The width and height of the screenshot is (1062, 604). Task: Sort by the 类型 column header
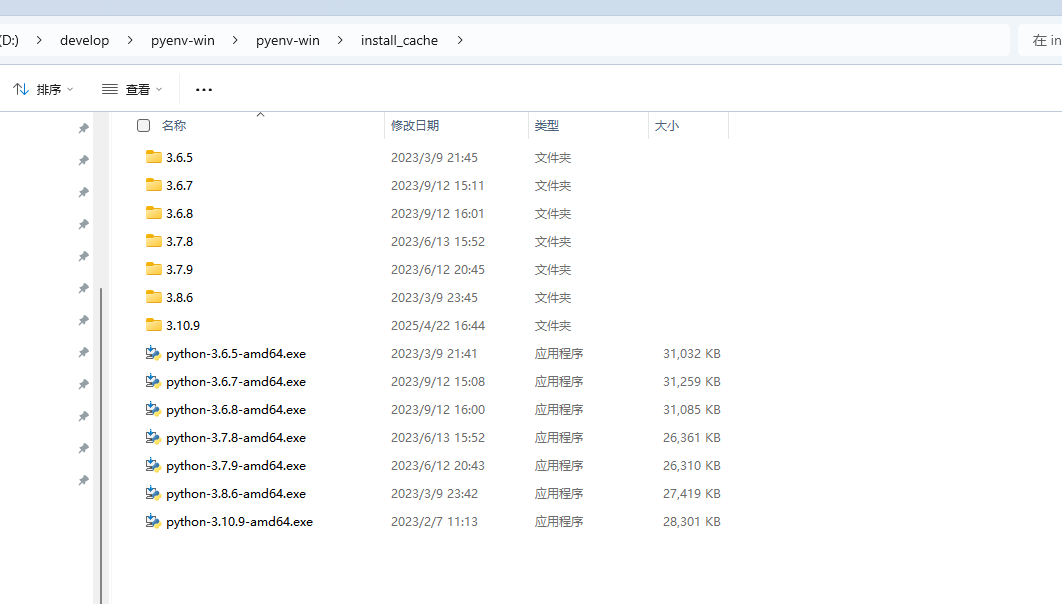pyautogui.click(x=547, y=125)
